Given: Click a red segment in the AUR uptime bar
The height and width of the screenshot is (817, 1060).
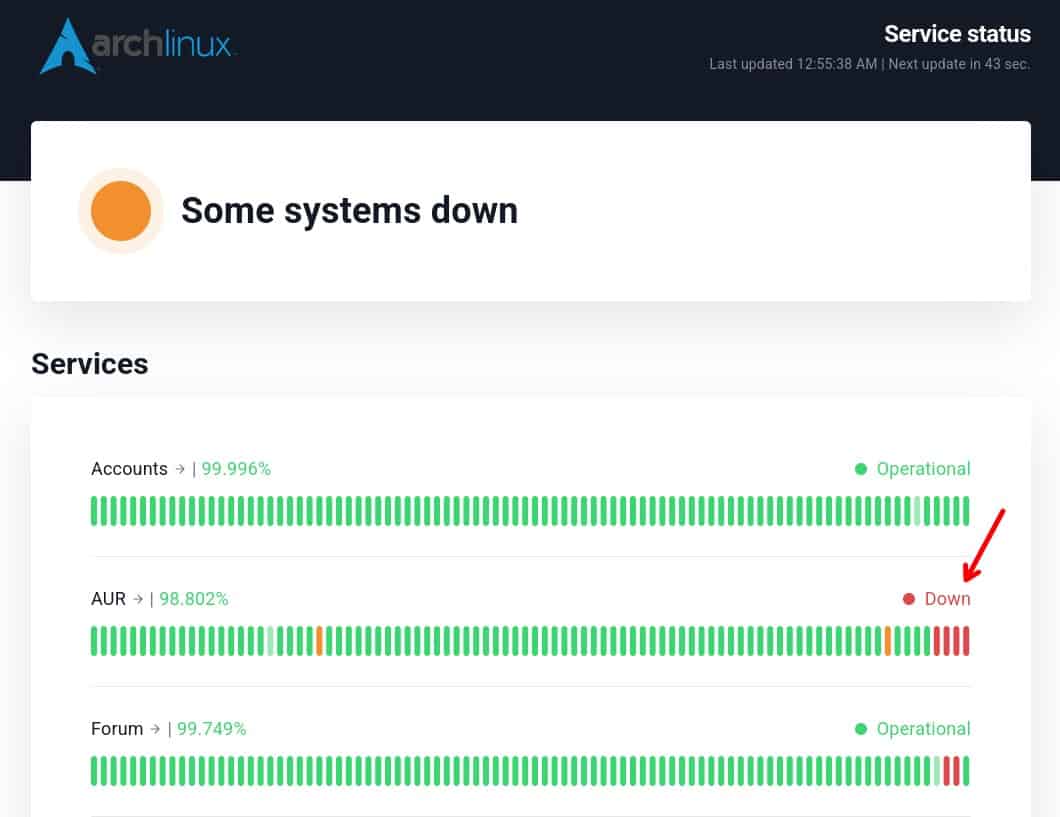Looking at the screenshot, I should [x=955, y=641].
